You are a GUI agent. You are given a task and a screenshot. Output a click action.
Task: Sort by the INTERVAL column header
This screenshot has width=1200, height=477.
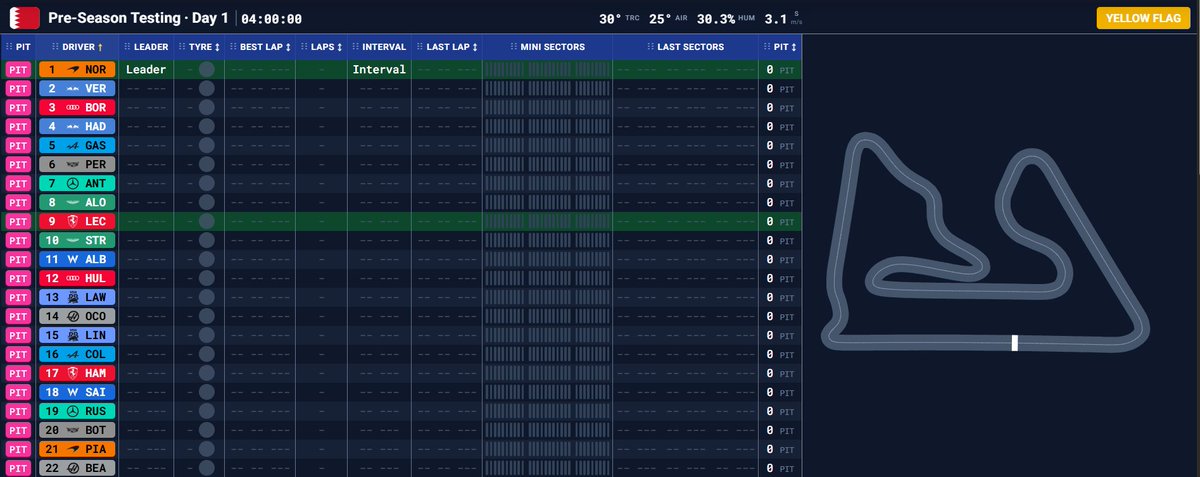tap(378, 46)
